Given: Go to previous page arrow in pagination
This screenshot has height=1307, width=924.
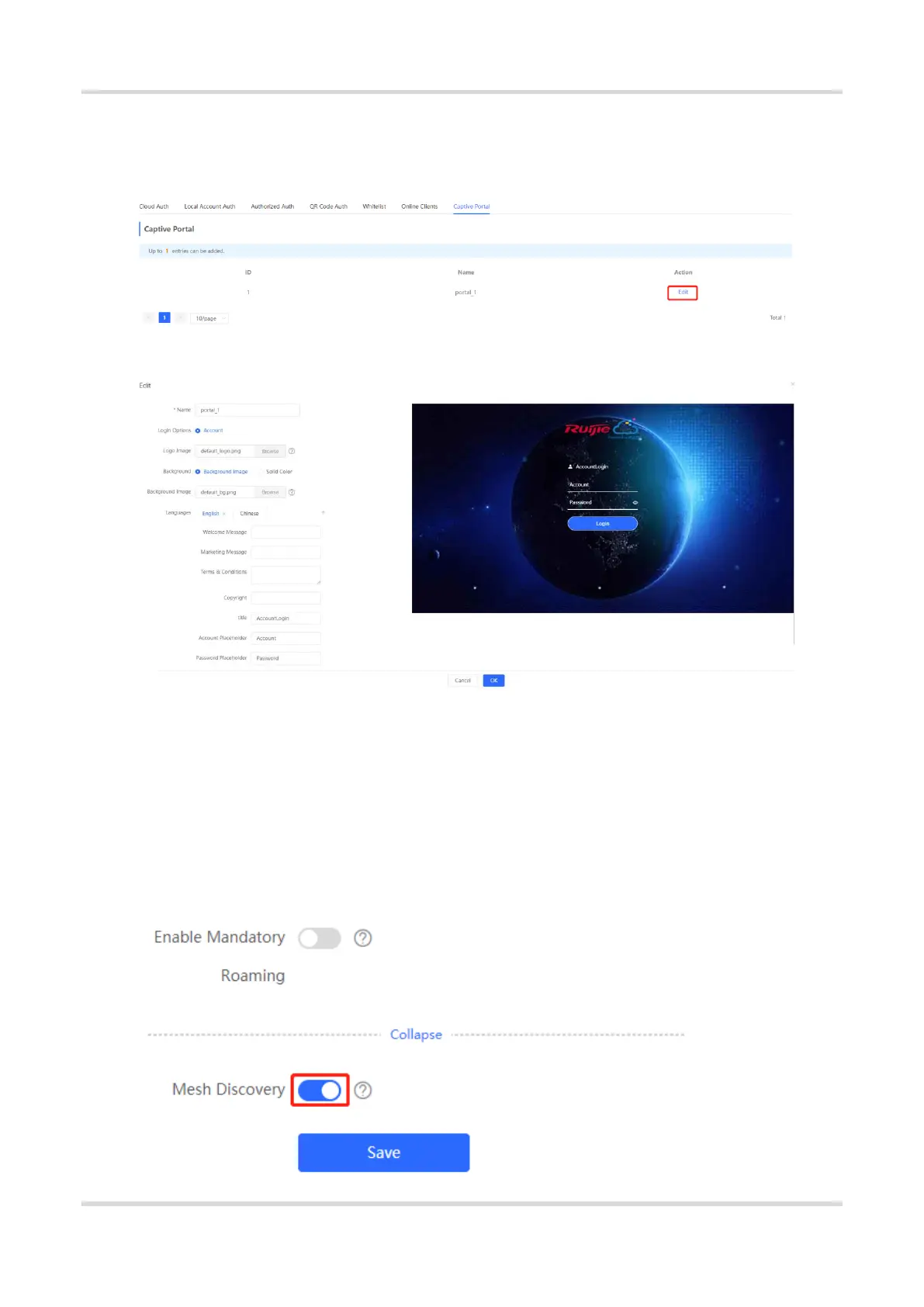Looking at the screenshot, I should pyautogui.click(x=148, y=317).
